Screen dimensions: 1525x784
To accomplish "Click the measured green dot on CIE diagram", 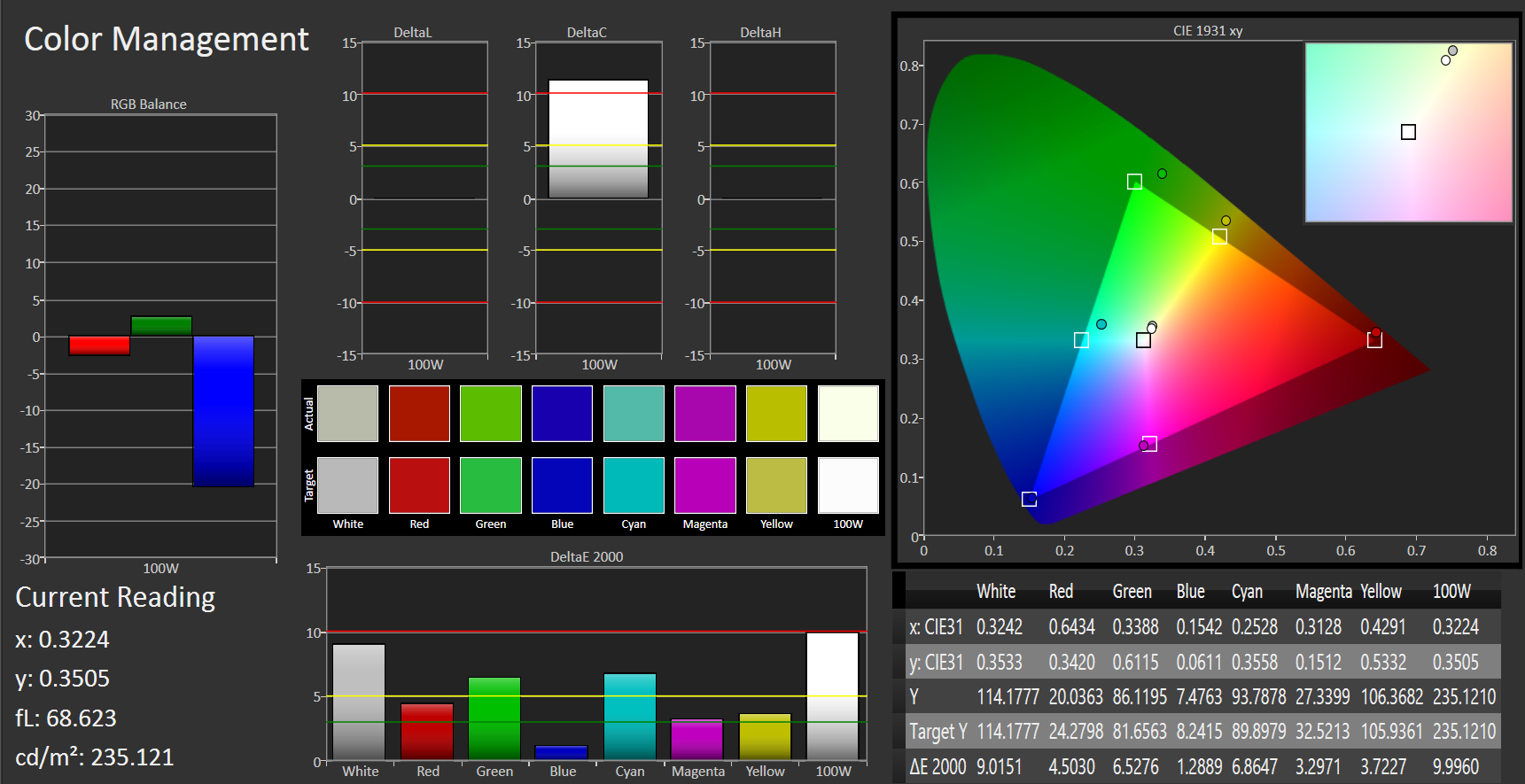I will point(1162,174).
